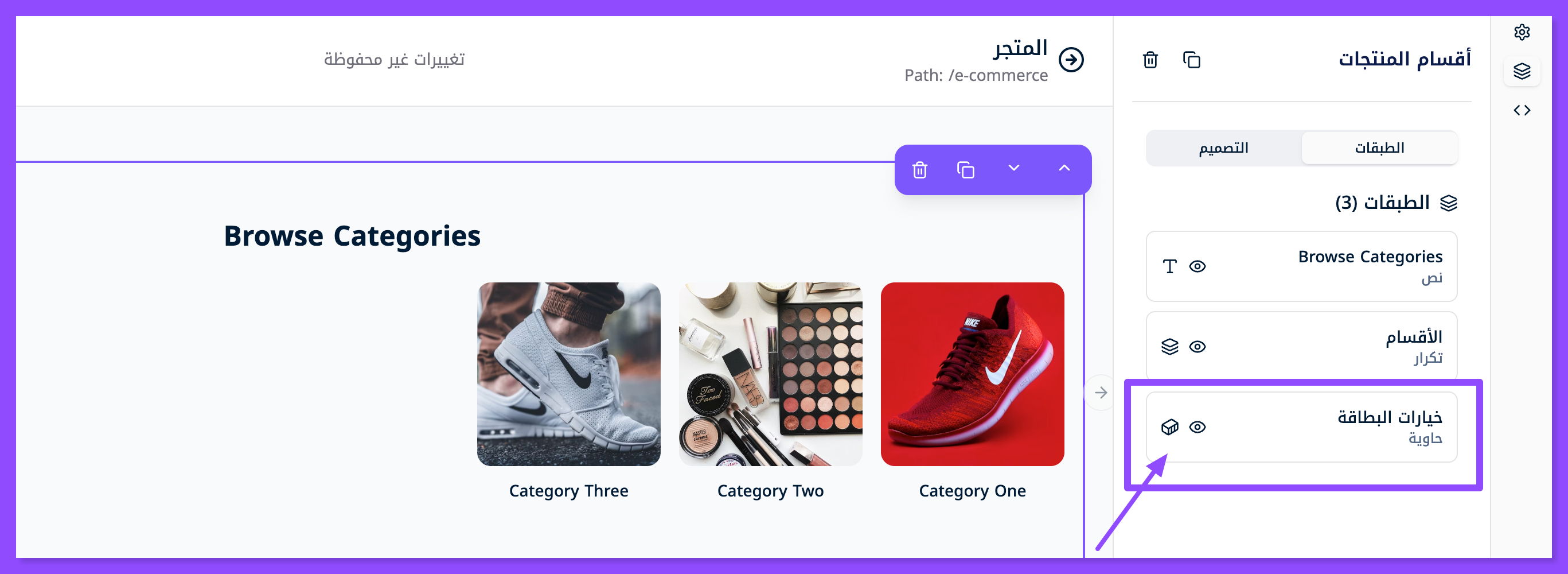
Task: Select the الأقسام repeater layer
Action: coord(1301,346)
